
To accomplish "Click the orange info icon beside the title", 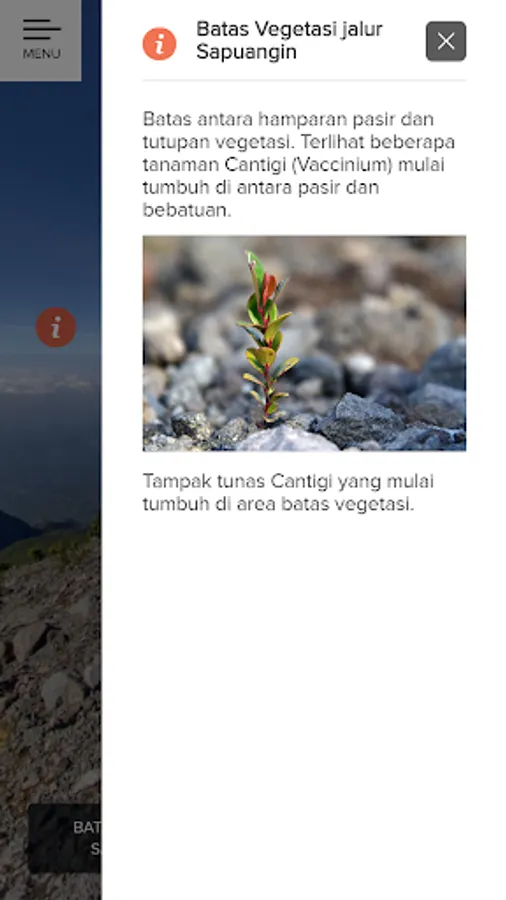I will point(159,44).
